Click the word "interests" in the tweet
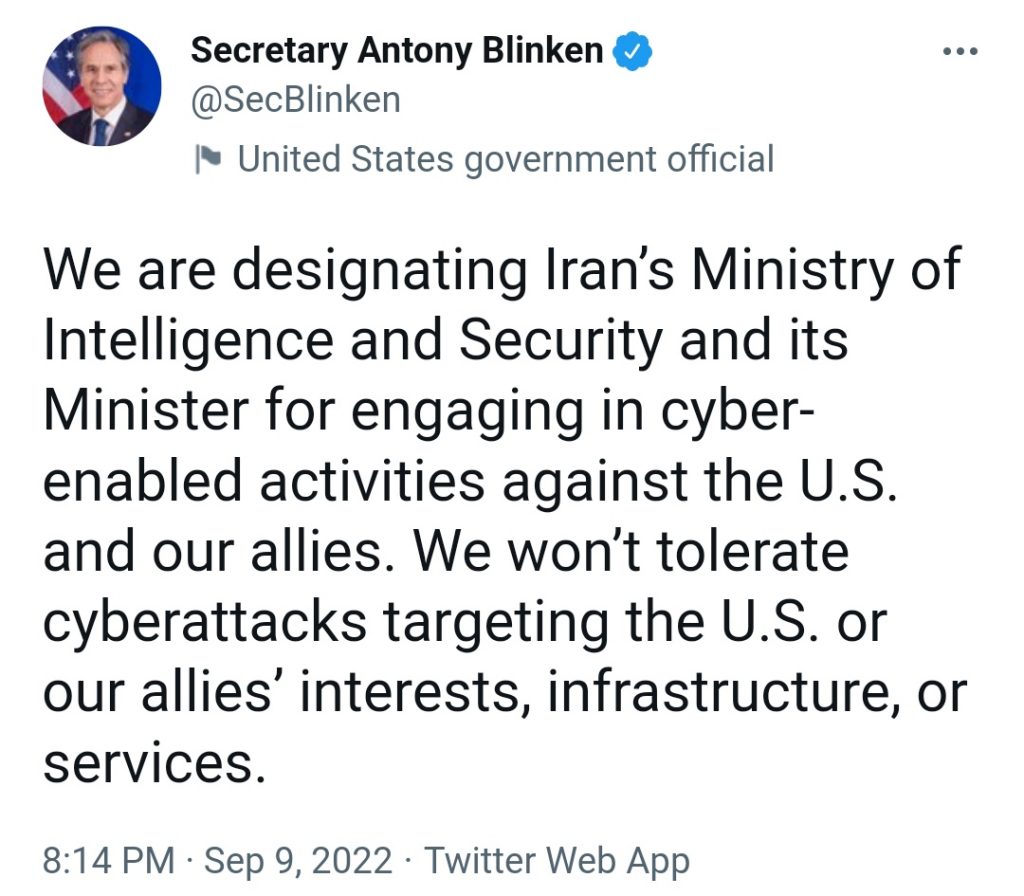Screen dimensions: 1024x896 coord(412,692)
